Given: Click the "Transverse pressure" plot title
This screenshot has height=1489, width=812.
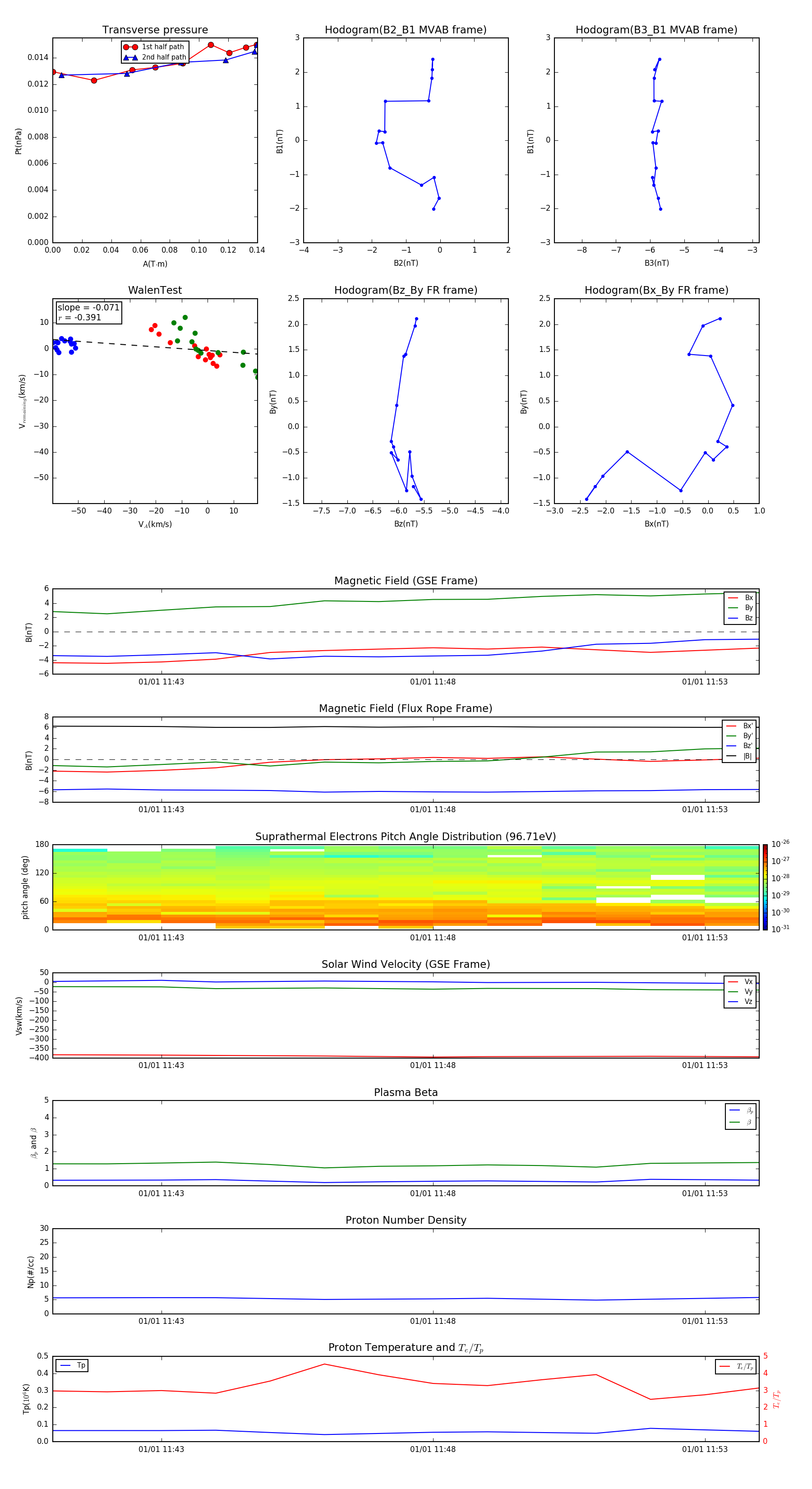Looking at the screenshot, I should click(x=155, y=30).
